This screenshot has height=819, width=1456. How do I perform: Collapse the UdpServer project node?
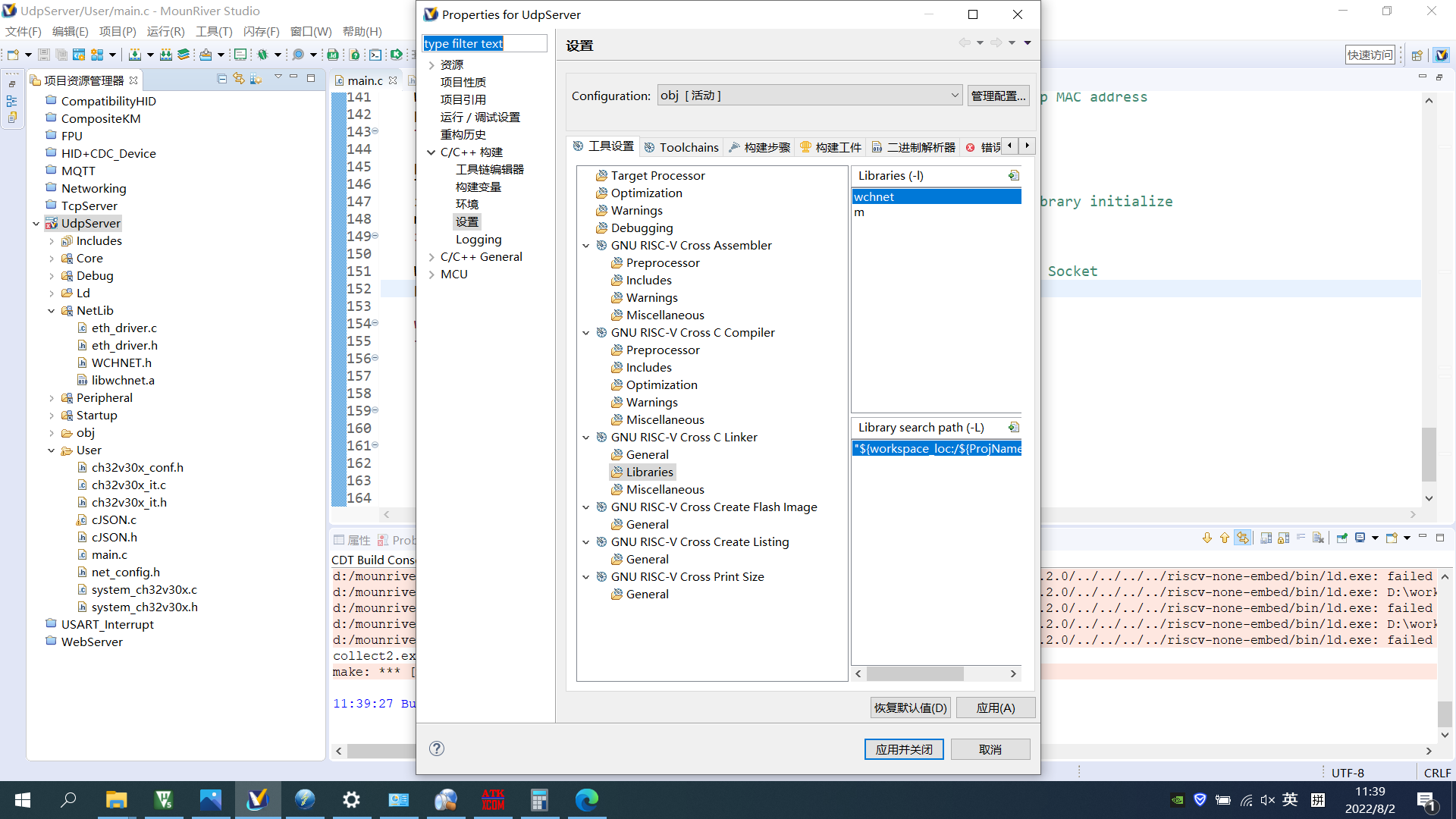[x=36, y=224]
